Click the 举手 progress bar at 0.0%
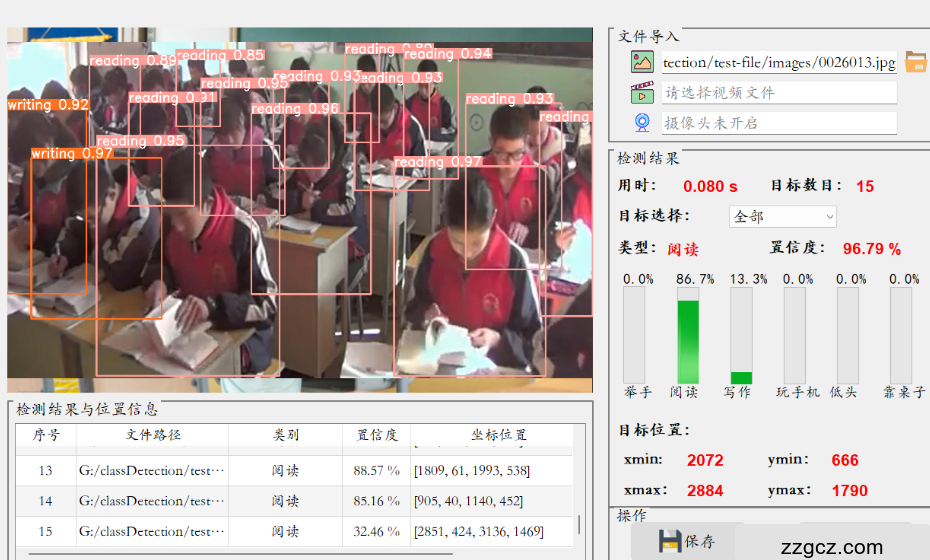 pos(634,336)
